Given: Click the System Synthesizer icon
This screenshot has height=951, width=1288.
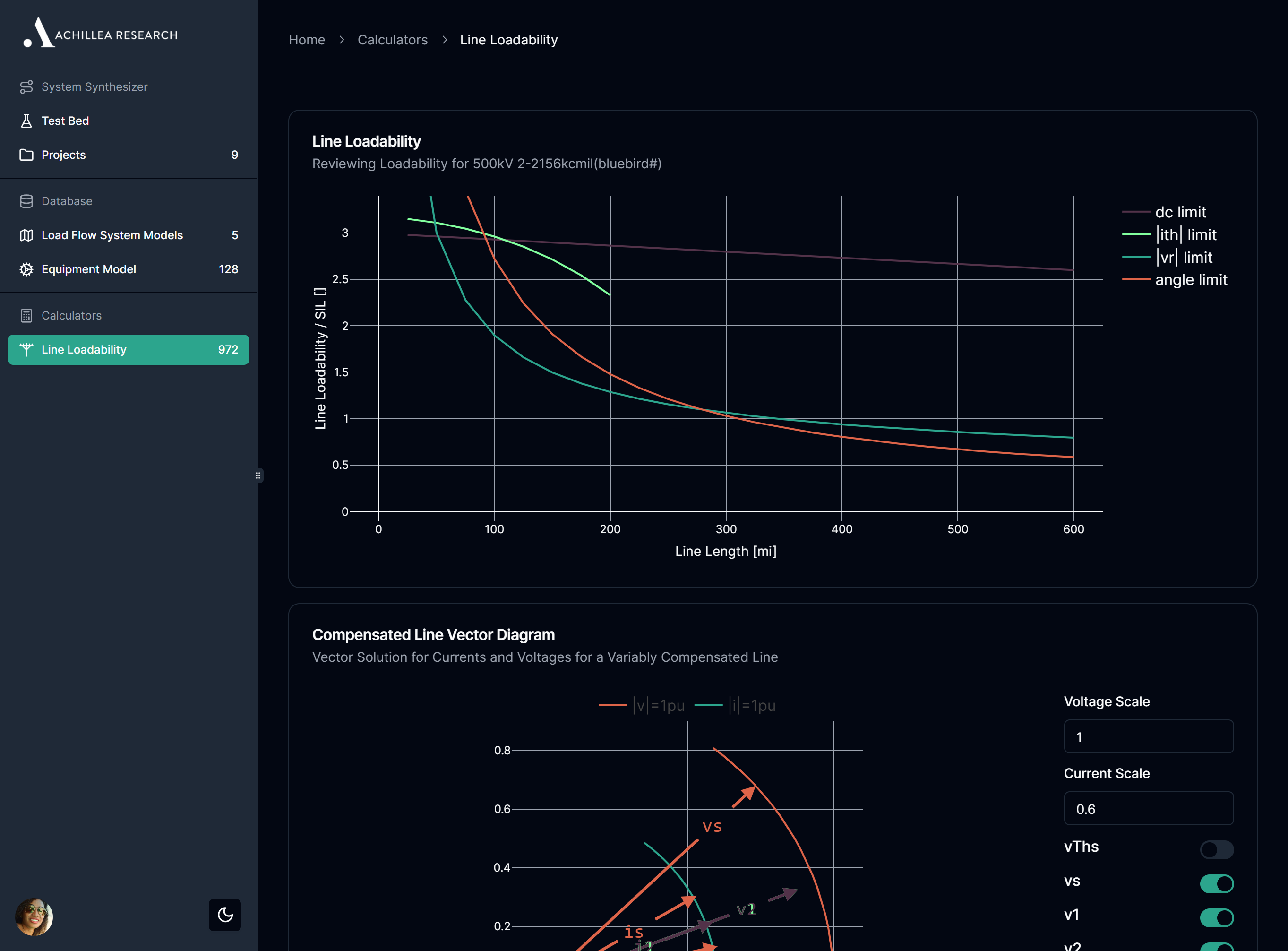Looking at the screenshot, I should 26,87.
